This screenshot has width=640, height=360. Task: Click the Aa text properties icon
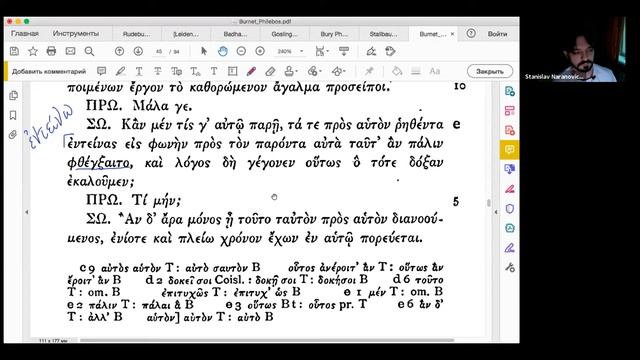tap(434, 71)
